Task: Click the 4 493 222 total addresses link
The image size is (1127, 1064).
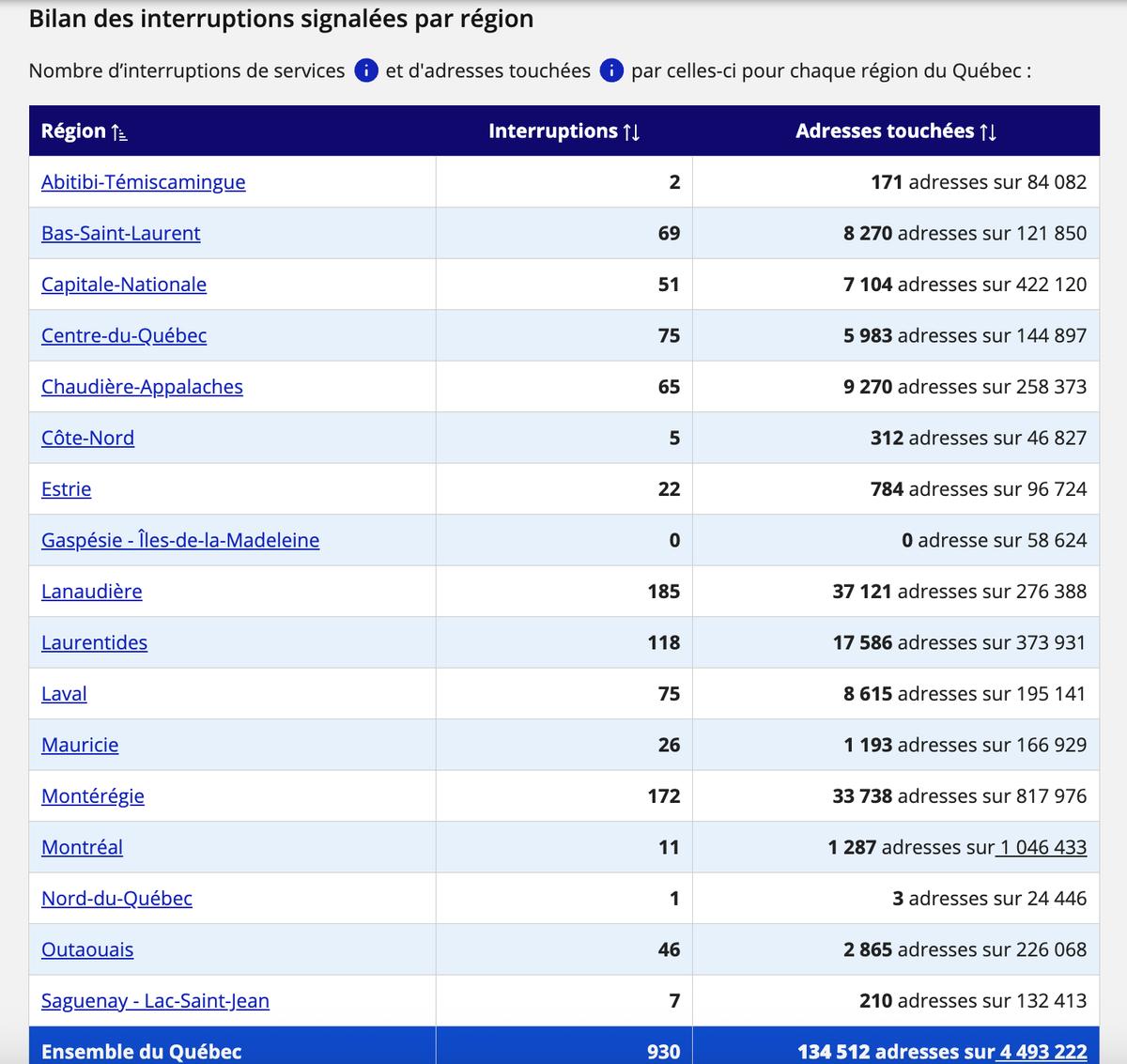Action: click(1042, 1052)
